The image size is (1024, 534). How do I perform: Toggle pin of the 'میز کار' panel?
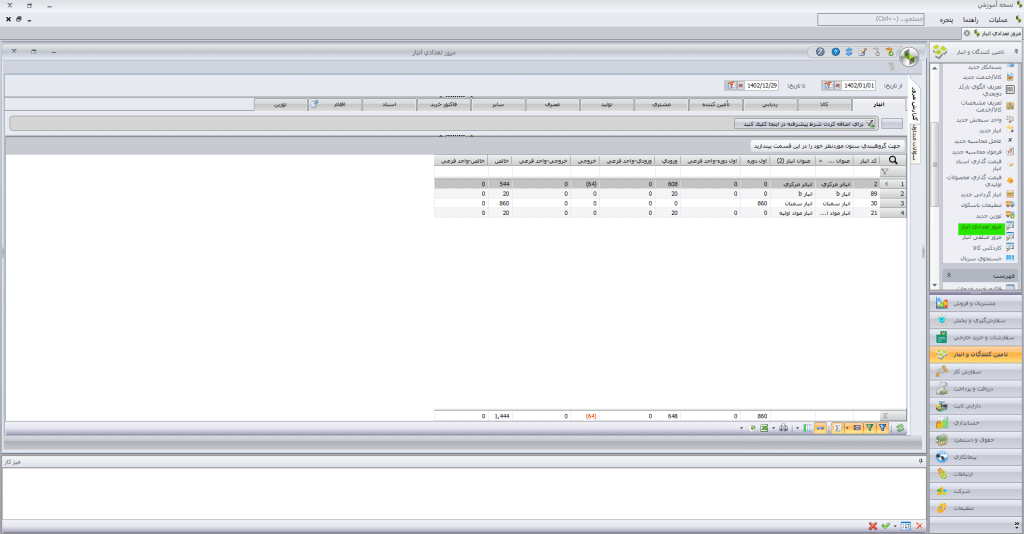(x=921, y=461)
